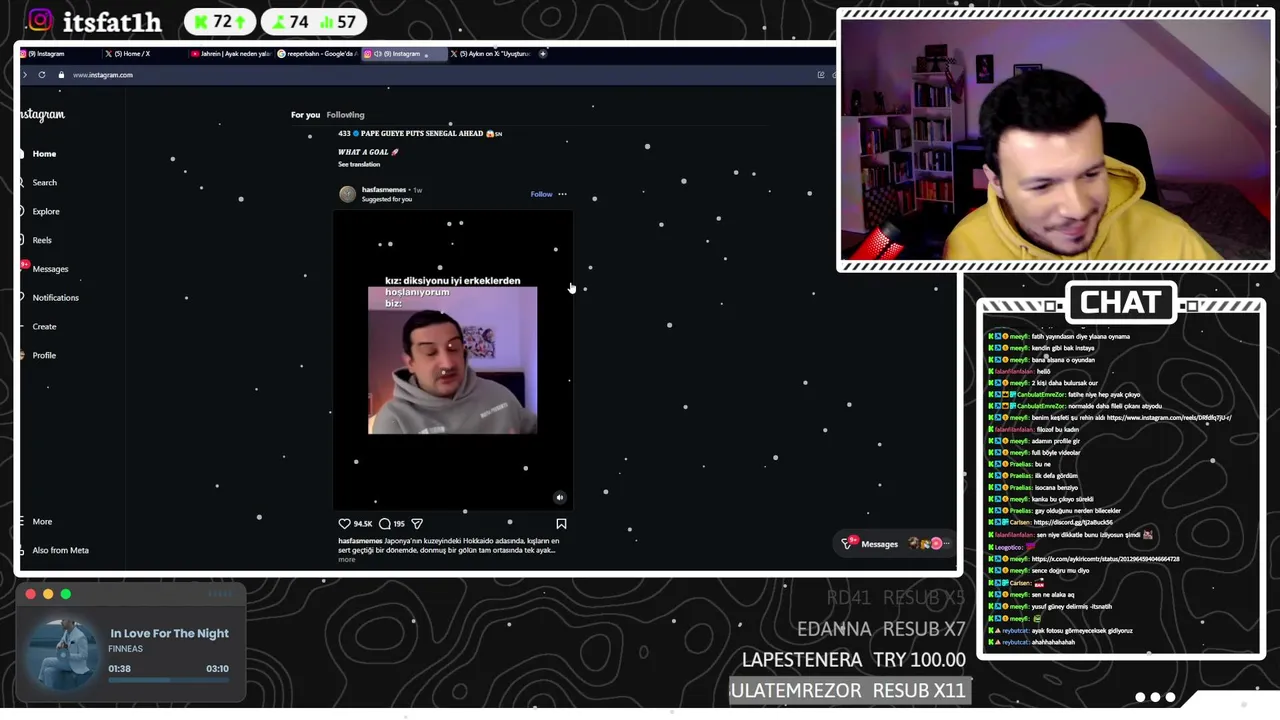Click the avatars in the floating Messages pill
Image resolution: width=1280 pixels, height=720 pixels.
[928, 544]
